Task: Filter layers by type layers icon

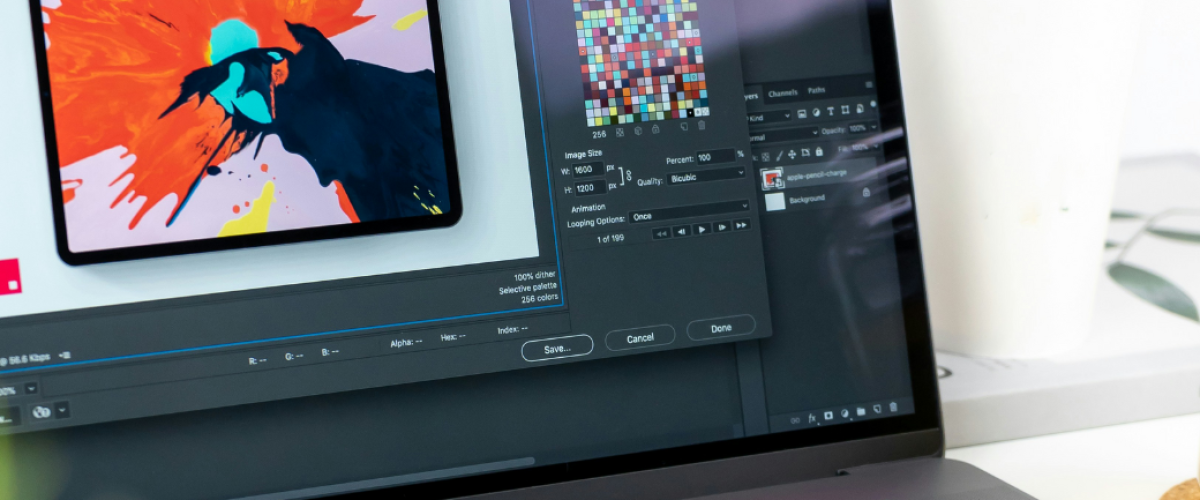Action: click(x=831, y=110)
